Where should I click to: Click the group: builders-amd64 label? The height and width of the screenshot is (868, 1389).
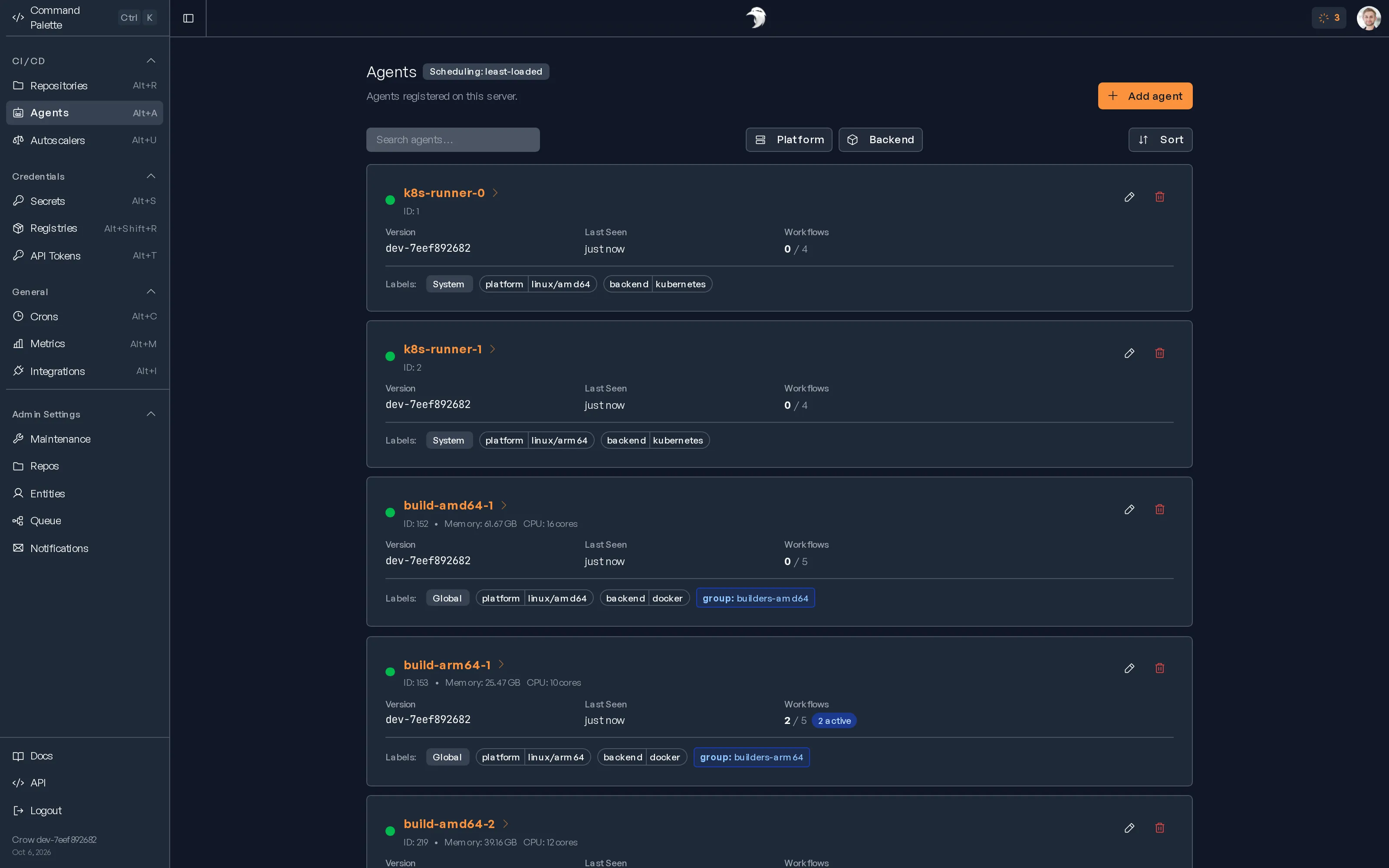click(x=755, y=598)
